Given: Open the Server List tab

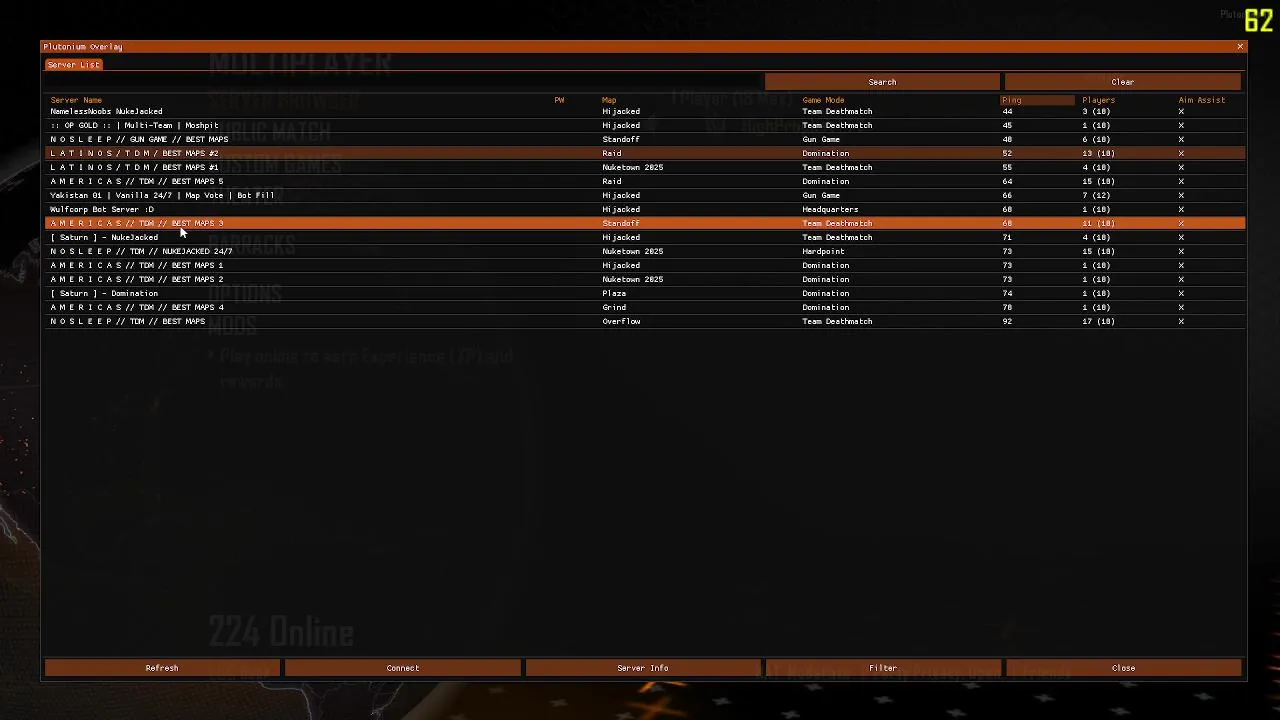Looking at the screenshot, I should click(73, 65).
